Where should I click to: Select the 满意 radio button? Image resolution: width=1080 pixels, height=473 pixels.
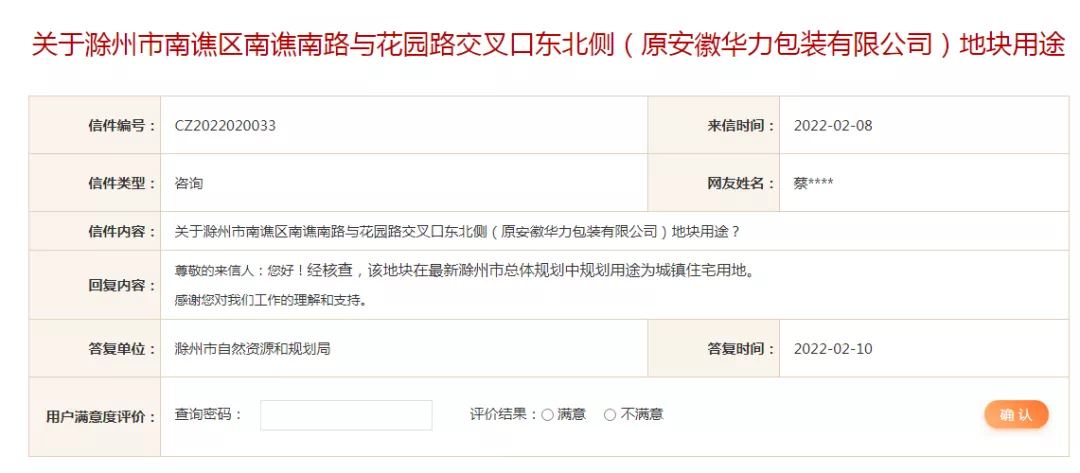(x=547, y=415)
